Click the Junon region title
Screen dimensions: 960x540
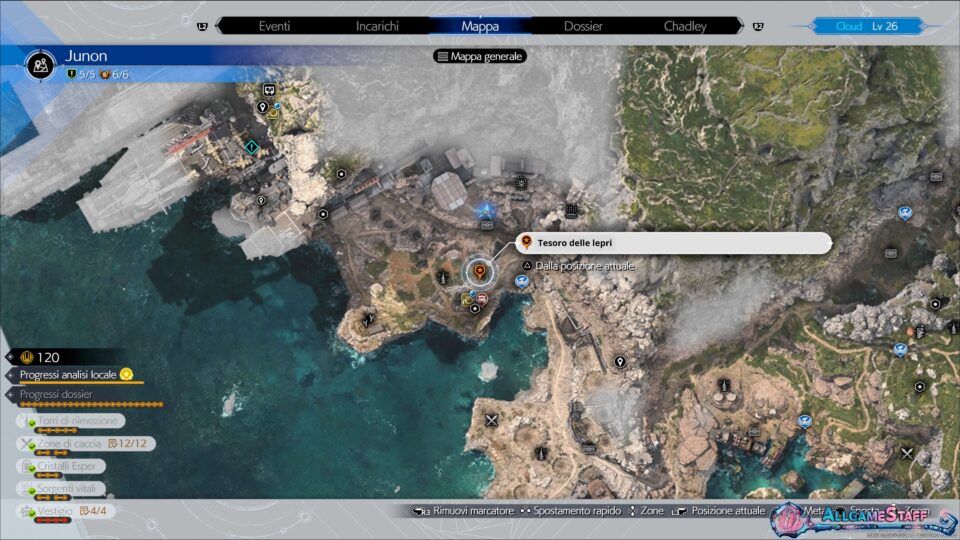[x=86, y=56]
